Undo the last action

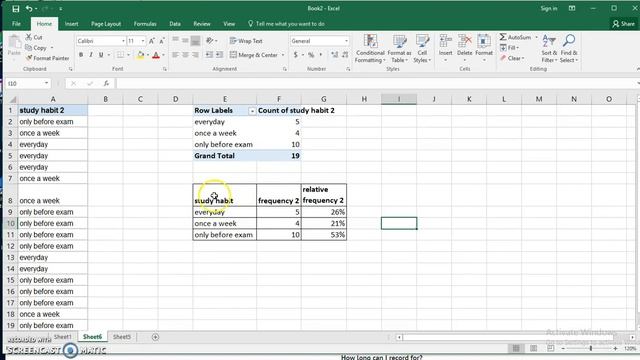coord(29,9)
